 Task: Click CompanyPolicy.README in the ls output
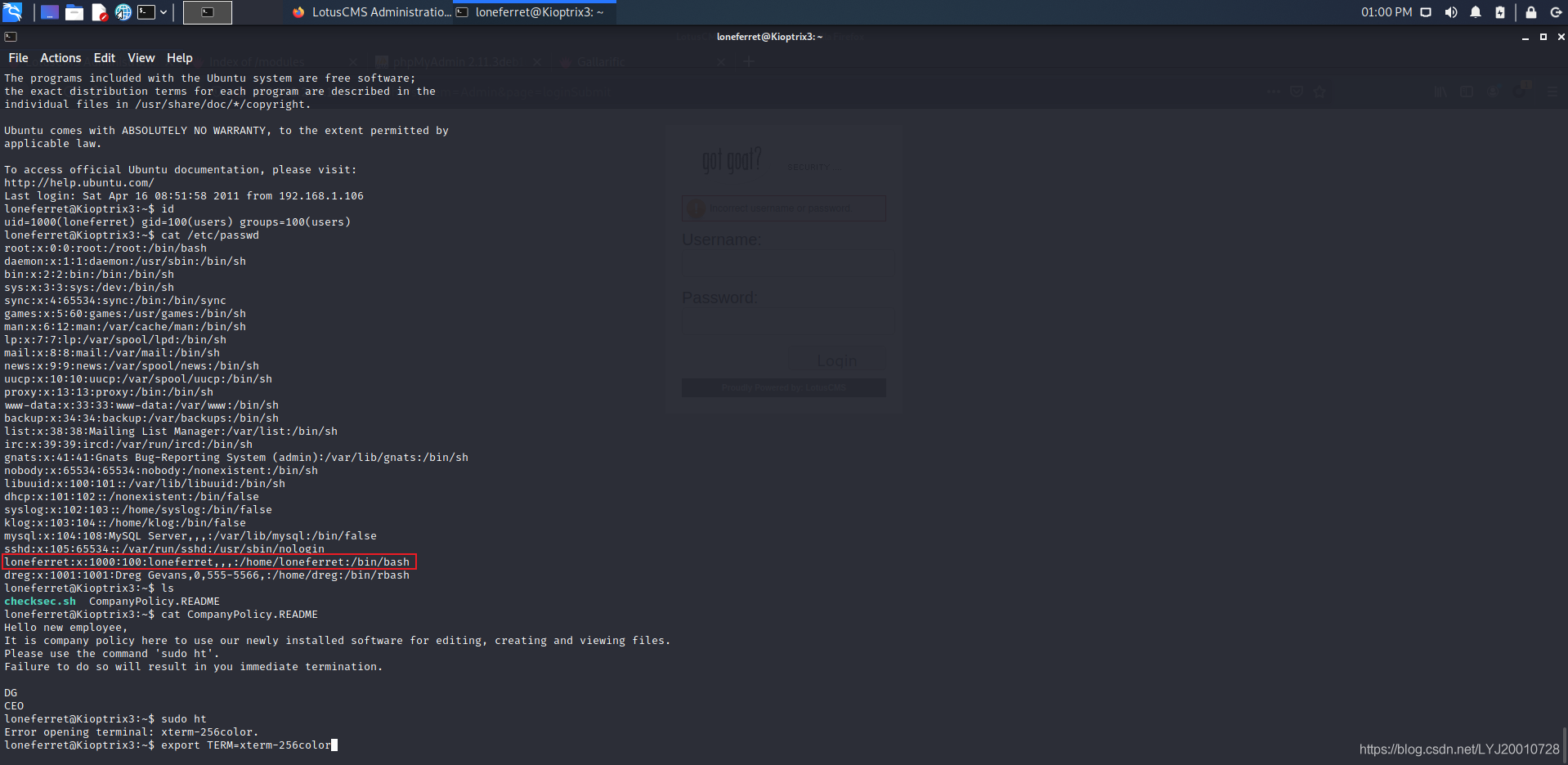tap(155, 602)
